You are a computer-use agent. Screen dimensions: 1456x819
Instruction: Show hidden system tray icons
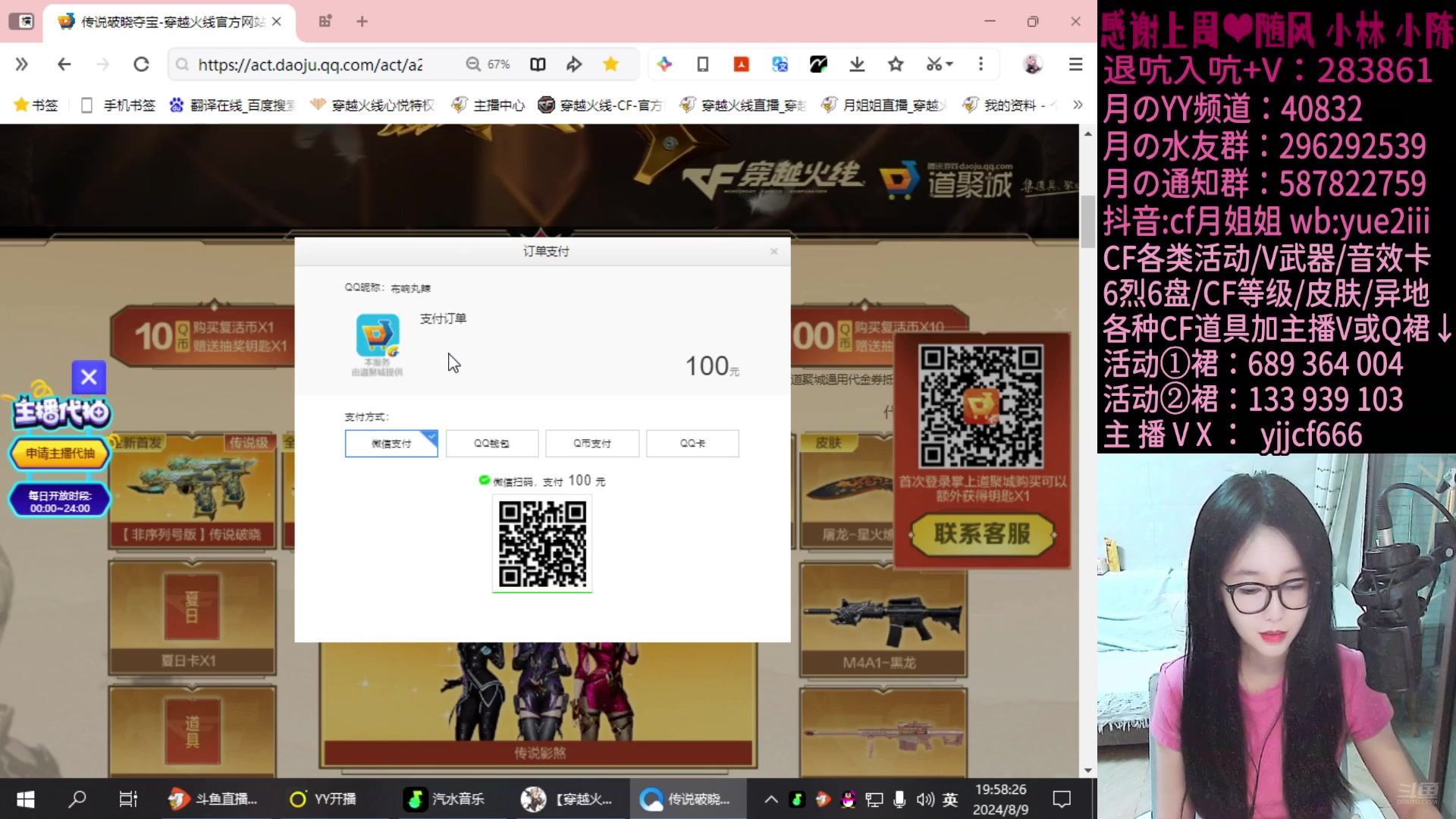point(771,799)
